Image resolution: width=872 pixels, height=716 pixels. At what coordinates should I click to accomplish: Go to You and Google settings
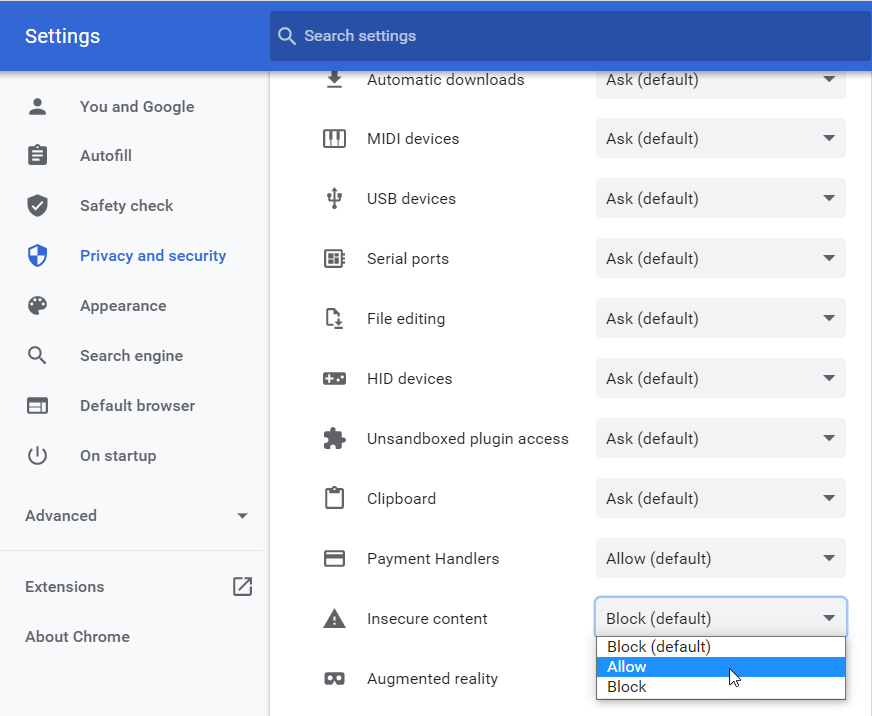(x=137, y=106)
